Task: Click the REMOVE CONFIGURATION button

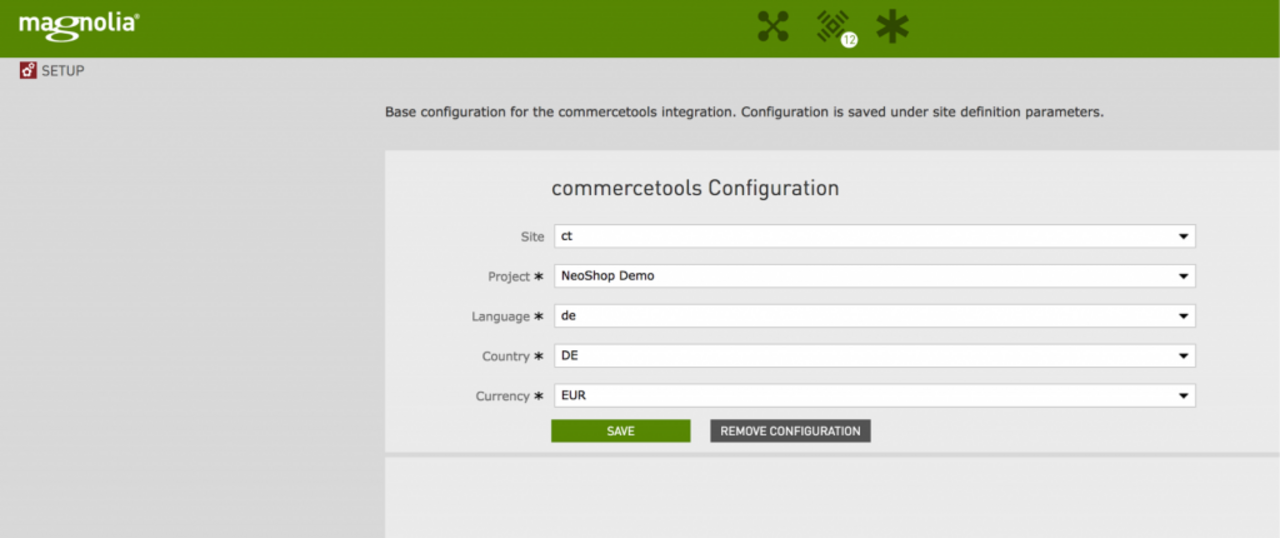Action: click(790, 431)
